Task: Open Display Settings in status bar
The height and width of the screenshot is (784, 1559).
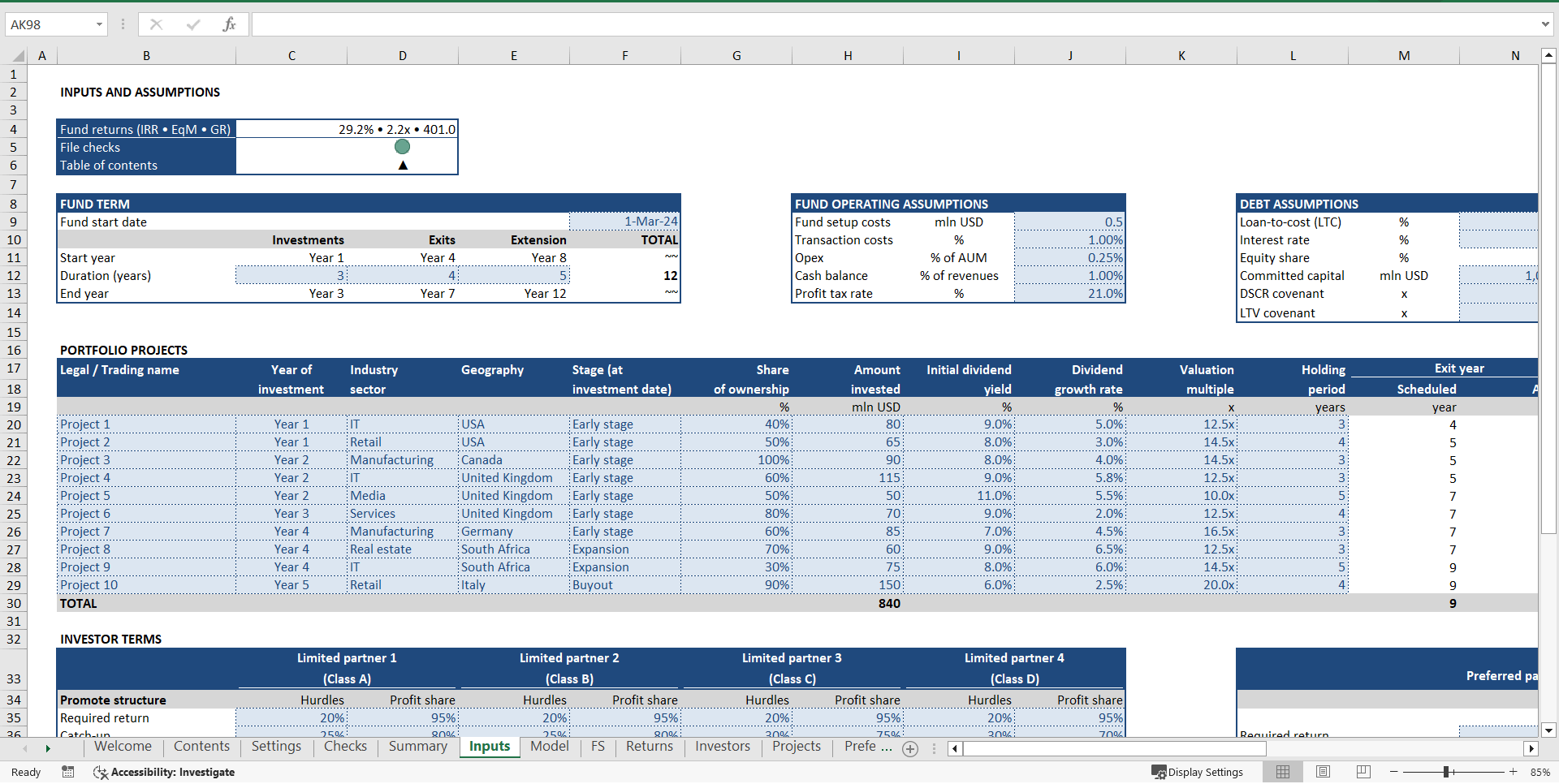Action: coord(1198,772)
